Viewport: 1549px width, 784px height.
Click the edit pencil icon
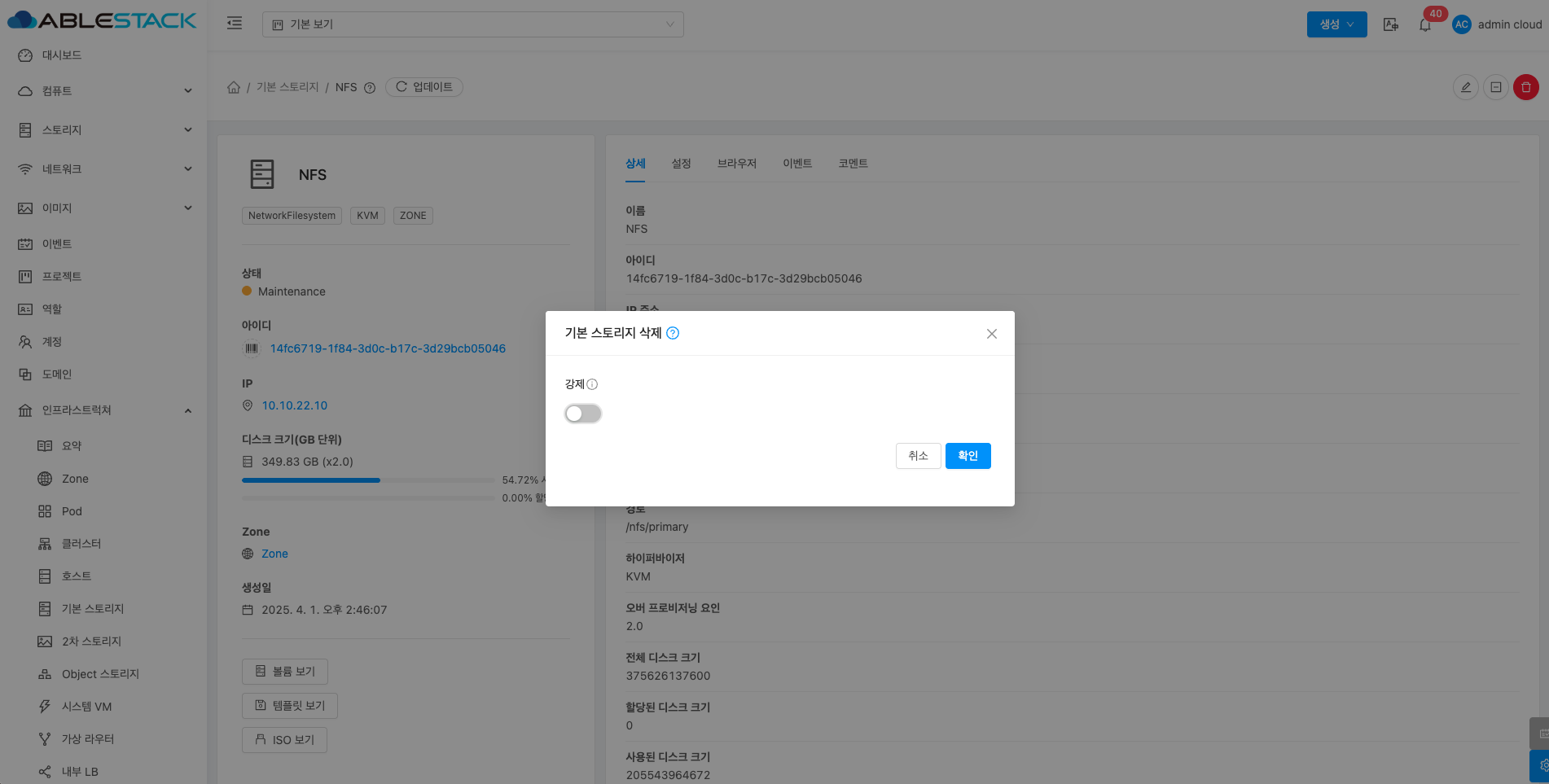tap(1465, 87)
